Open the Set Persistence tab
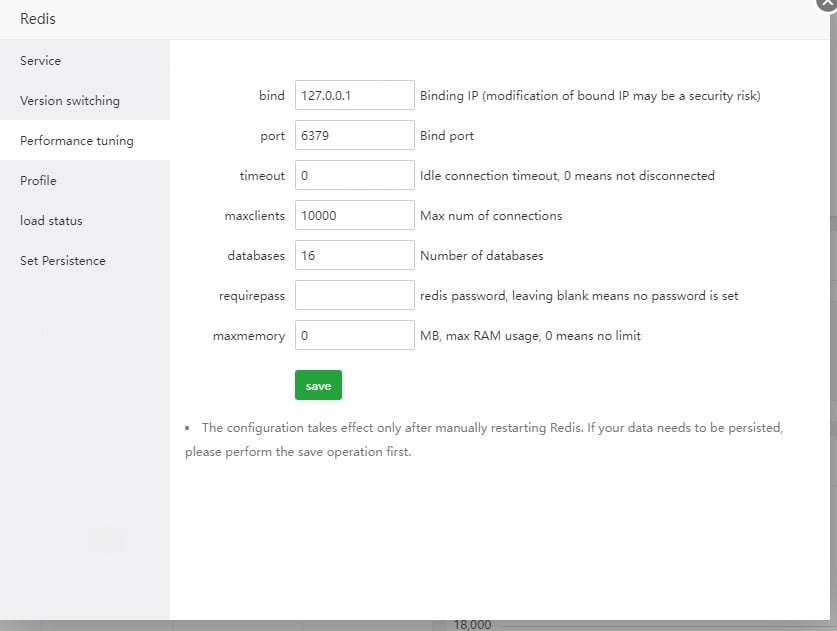Viewport: 837px width, 631px height. (x=63, y=261)
